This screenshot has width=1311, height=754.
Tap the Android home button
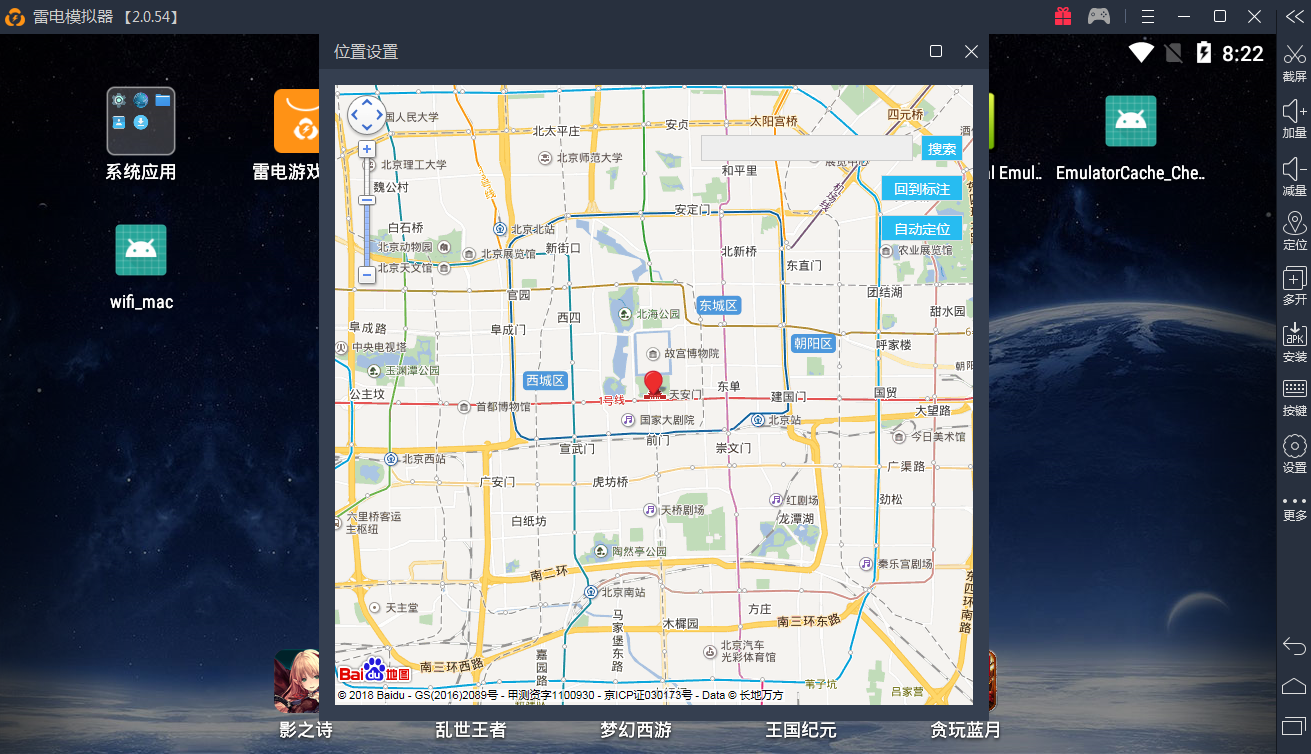point(1294,685)
